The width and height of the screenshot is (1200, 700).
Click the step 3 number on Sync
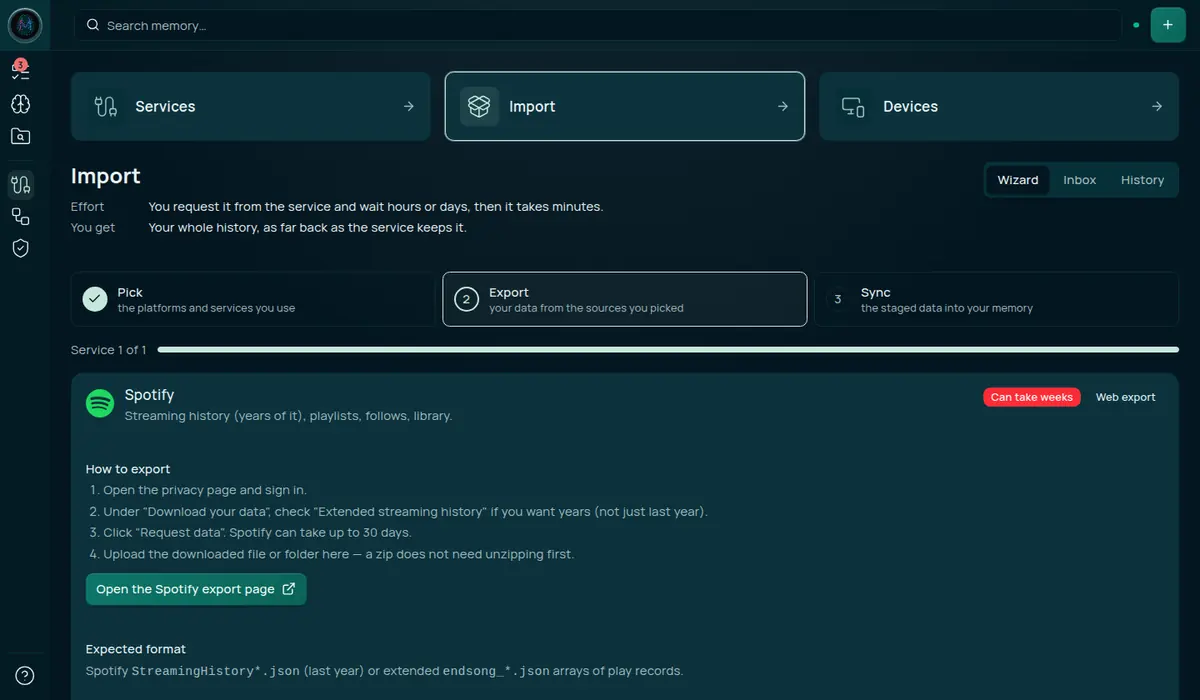[838, 299]
